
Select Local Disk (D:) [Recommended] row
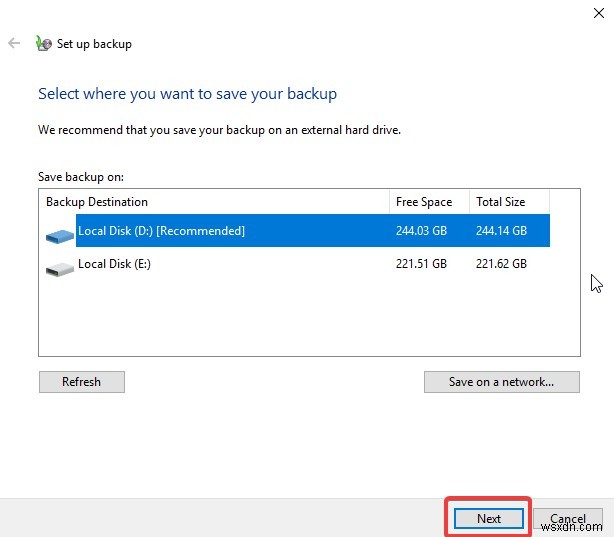coord(298,231)
